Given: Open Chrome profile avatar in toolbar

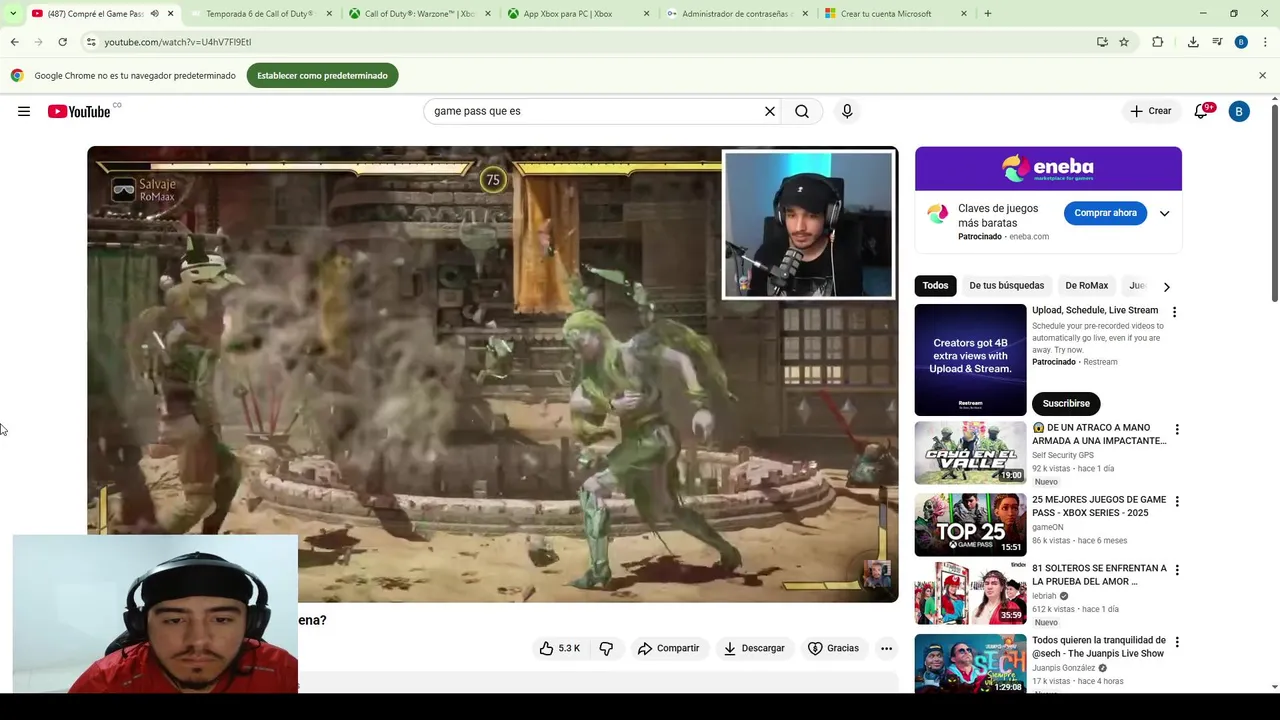Looking at the screenshot, I should pos(1241,42).
